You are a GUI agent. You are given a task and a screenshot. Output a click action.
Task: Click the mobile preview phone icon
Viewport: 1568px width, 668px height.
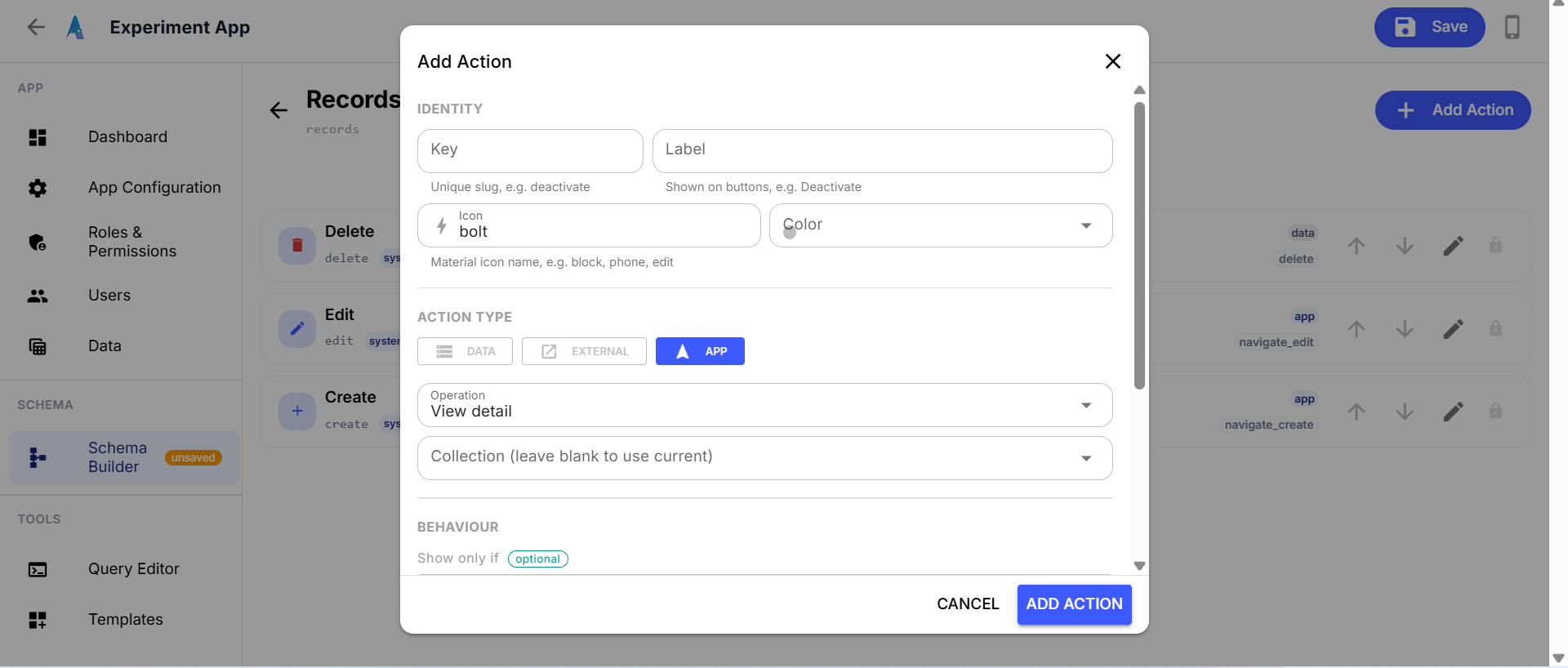click(1512, 27)
